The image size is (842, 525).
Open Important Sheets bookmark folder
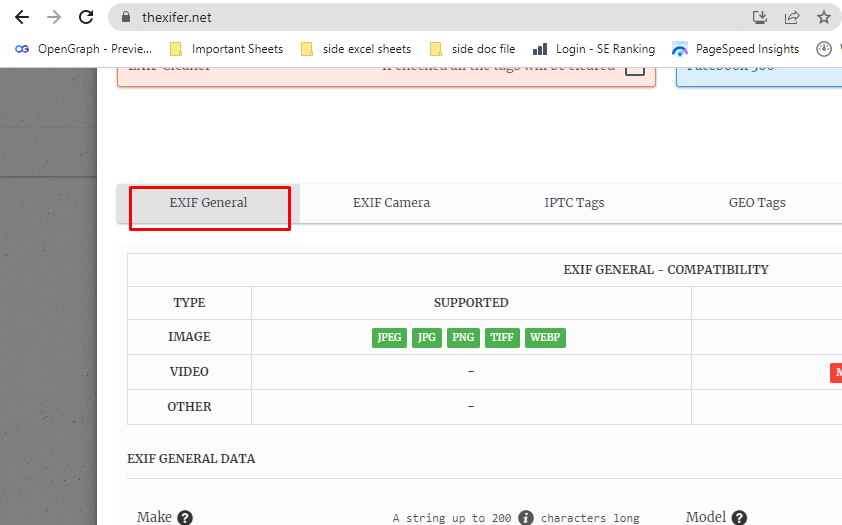(x=227, y=49)
